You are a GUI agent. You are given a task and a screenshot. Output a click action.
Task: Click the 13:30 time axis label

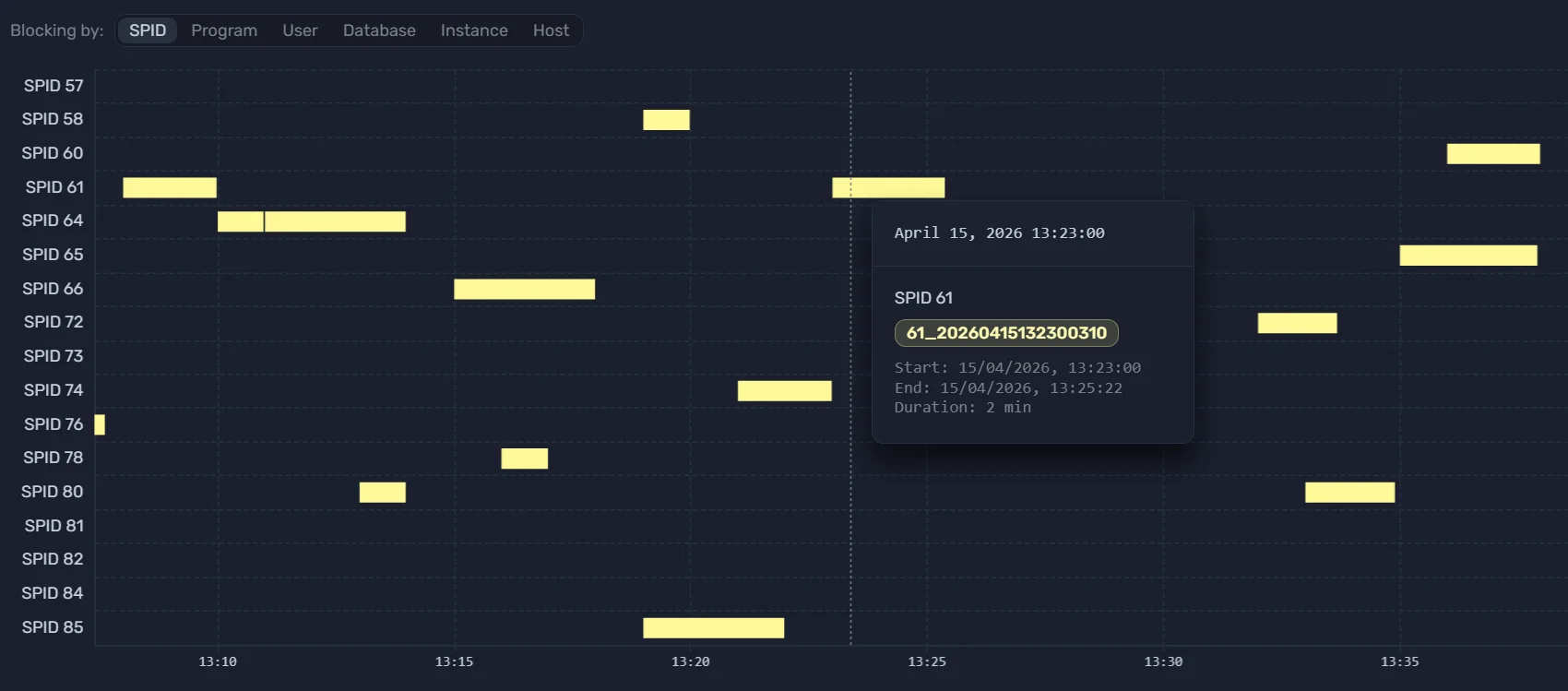(1163, 661)
